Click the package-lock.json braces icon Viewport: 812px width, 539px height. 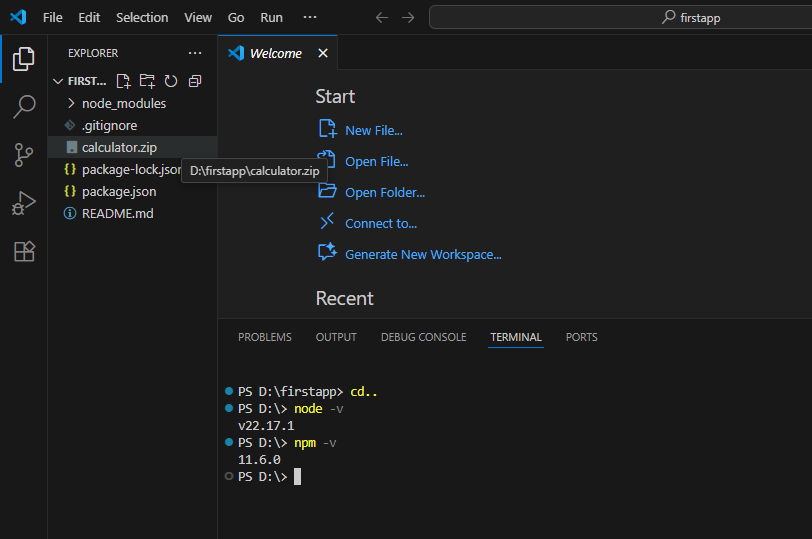click(x=70, y=169)
